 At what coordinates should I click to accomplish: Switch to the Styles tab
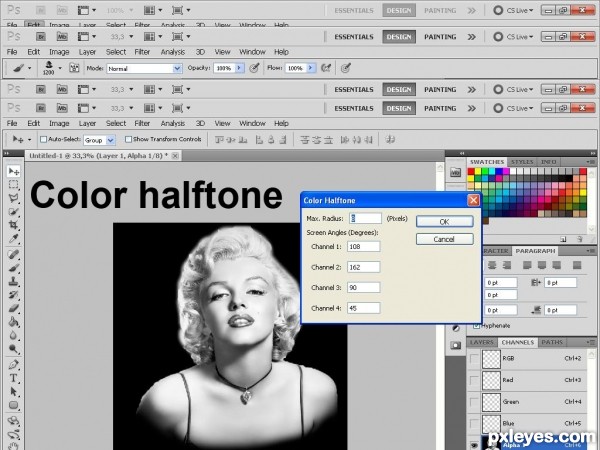[522, 162]
